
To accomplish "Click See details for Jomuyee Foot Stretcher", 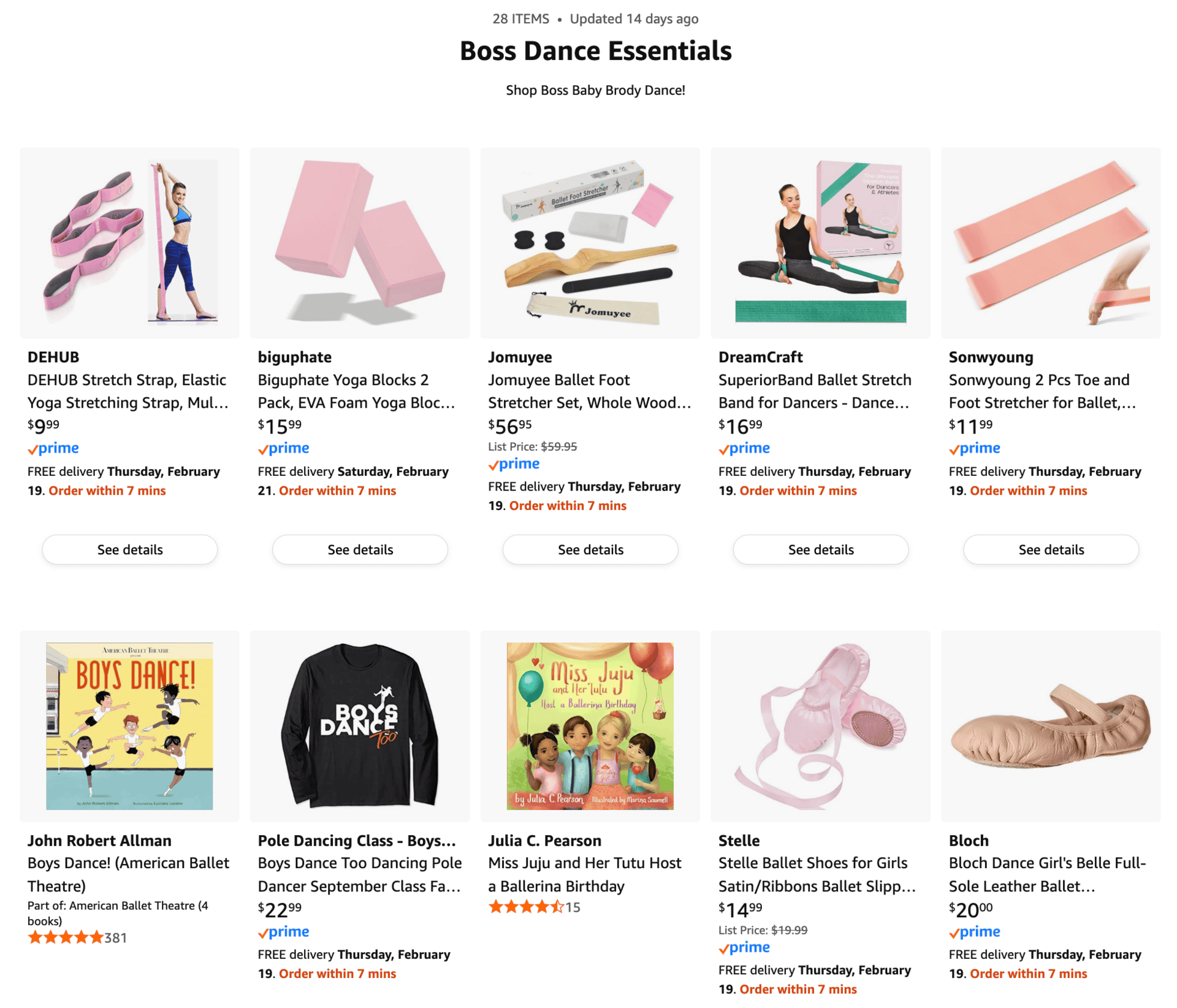I will pyautogui.click(x=590, y=549).
